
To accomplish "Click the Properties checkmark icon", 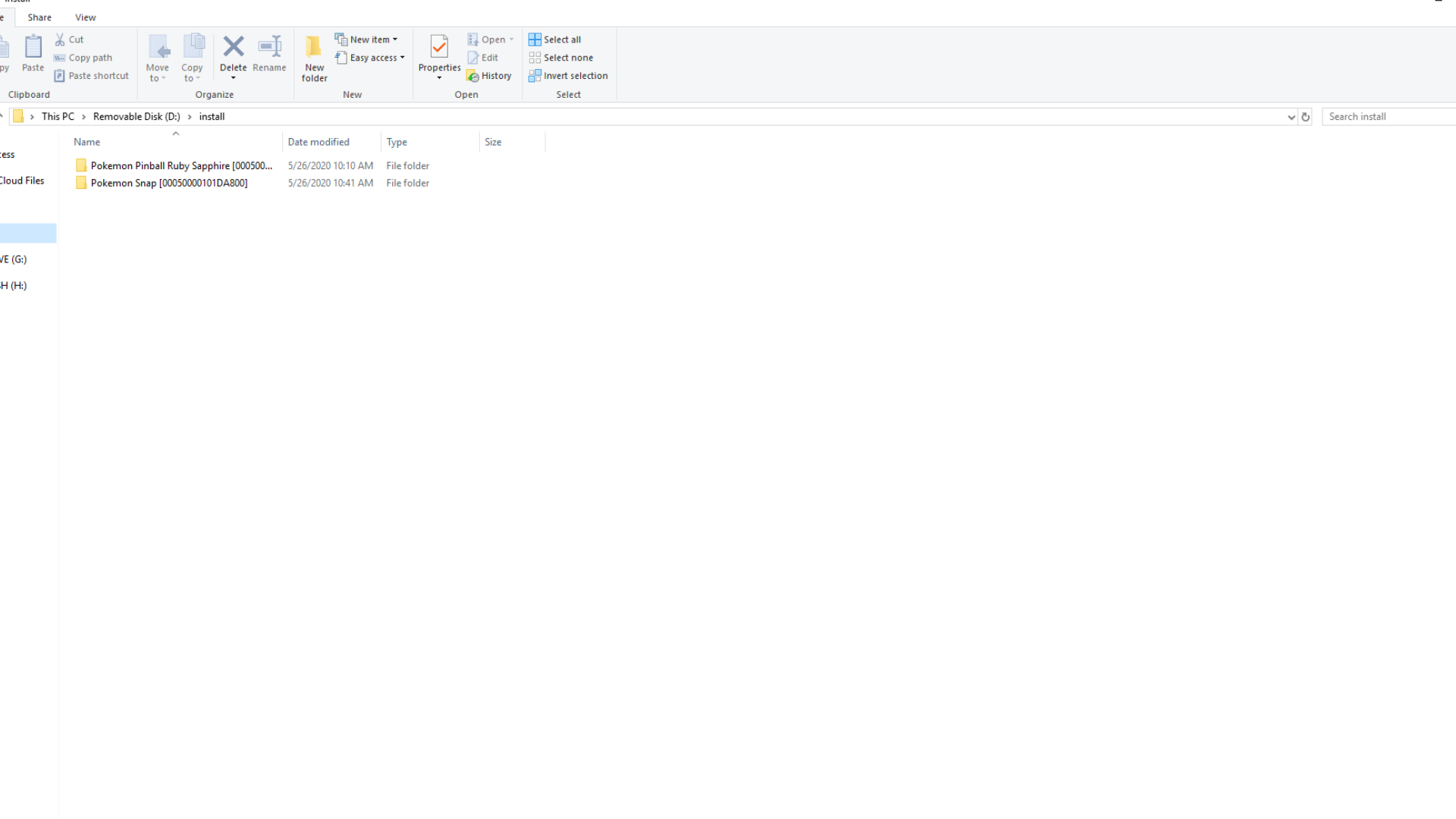I will pyautogui.click(x=439, y=46).
